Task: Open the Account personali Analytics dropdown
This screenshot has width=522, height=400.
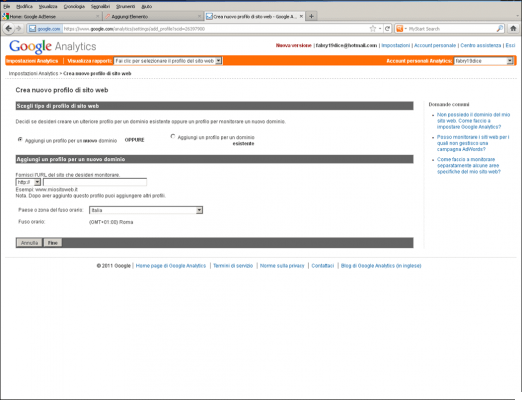Action: click(483, 61)
